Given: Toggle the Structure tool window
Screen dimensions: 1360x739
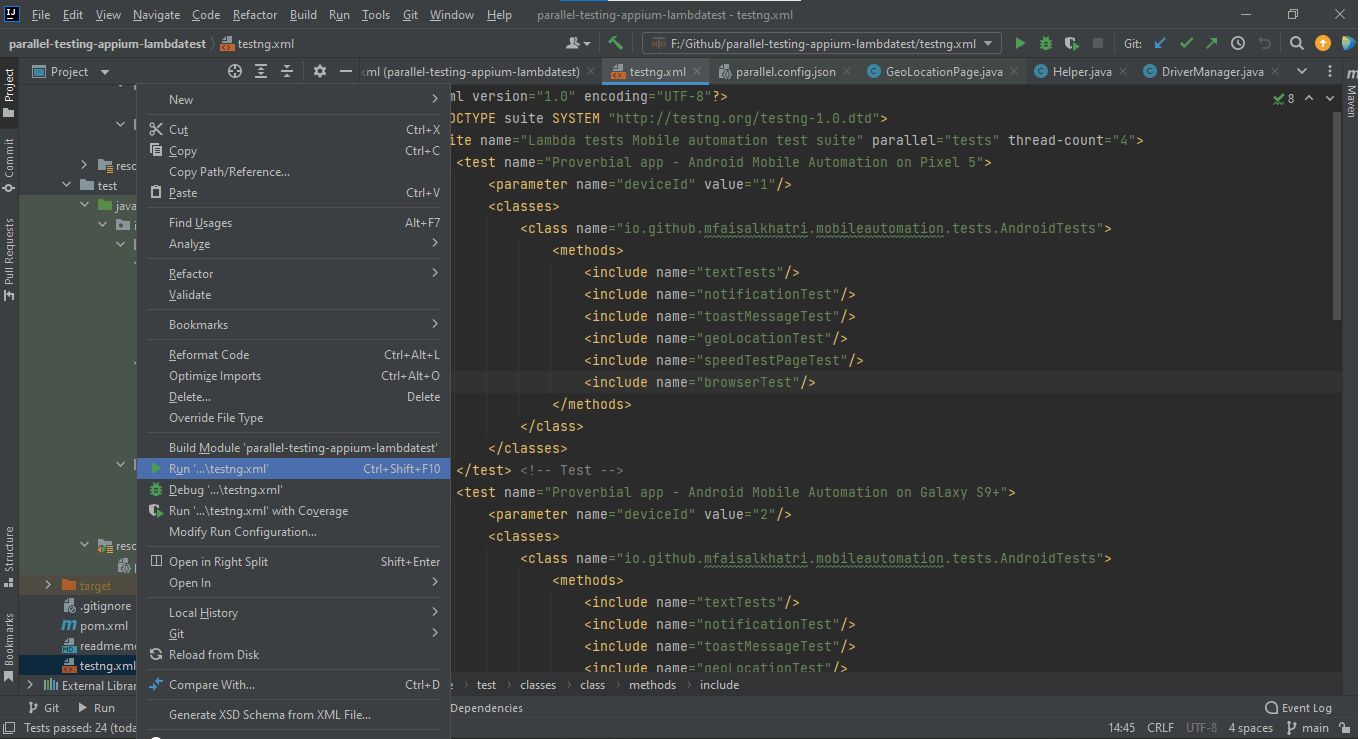Looking at the screenshot, I should tap(10, 553).
